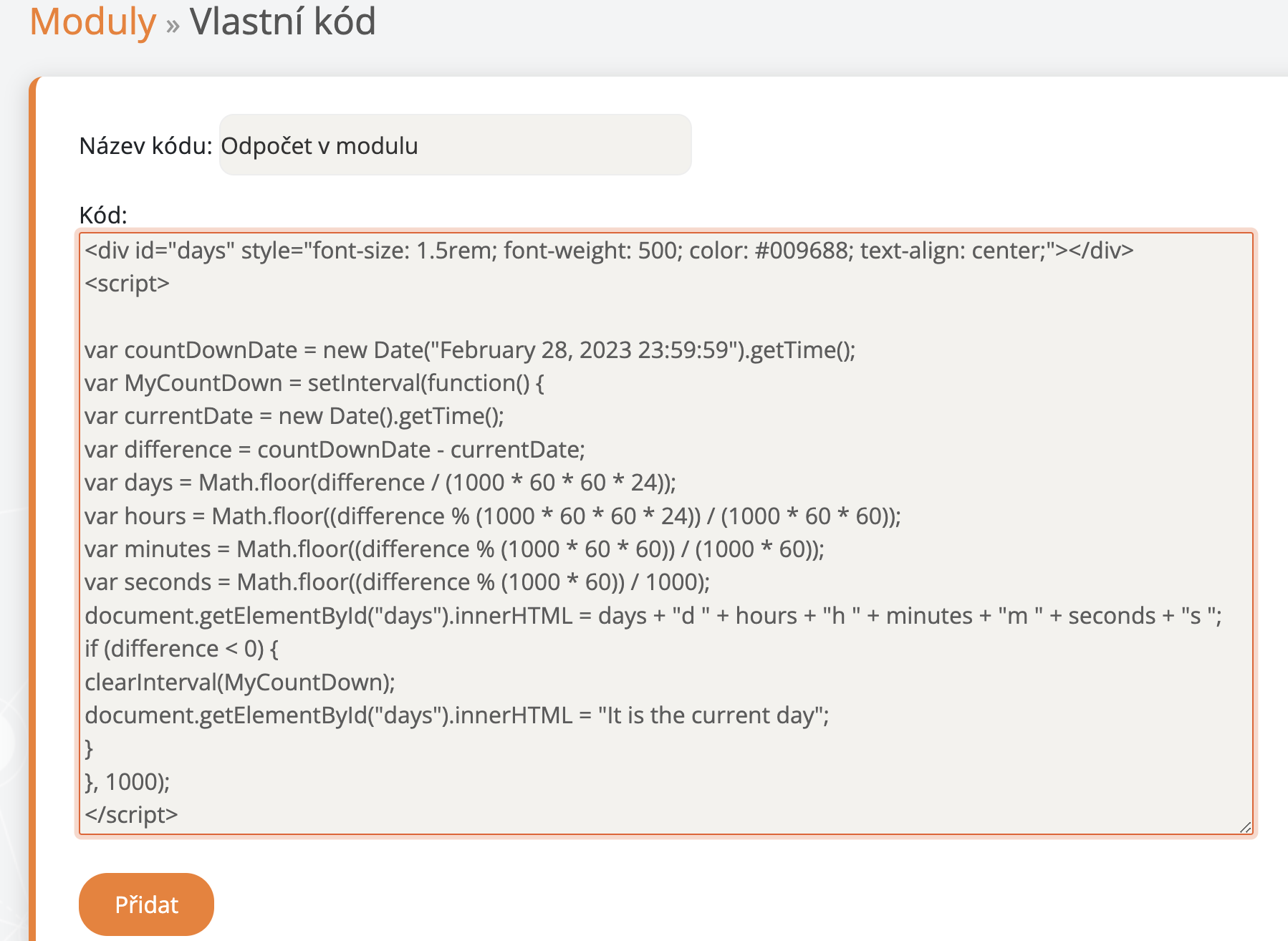This screenshot has width=1288, height=941.
Task: Click the breadcrumb » separator
Action: point(173,26)
